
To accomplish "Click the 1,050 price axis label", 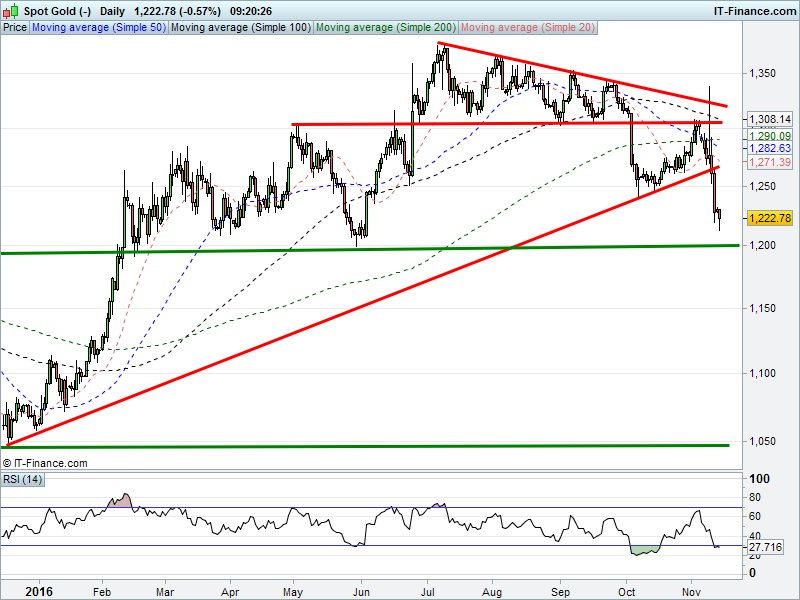I will [x=762, y=441].
